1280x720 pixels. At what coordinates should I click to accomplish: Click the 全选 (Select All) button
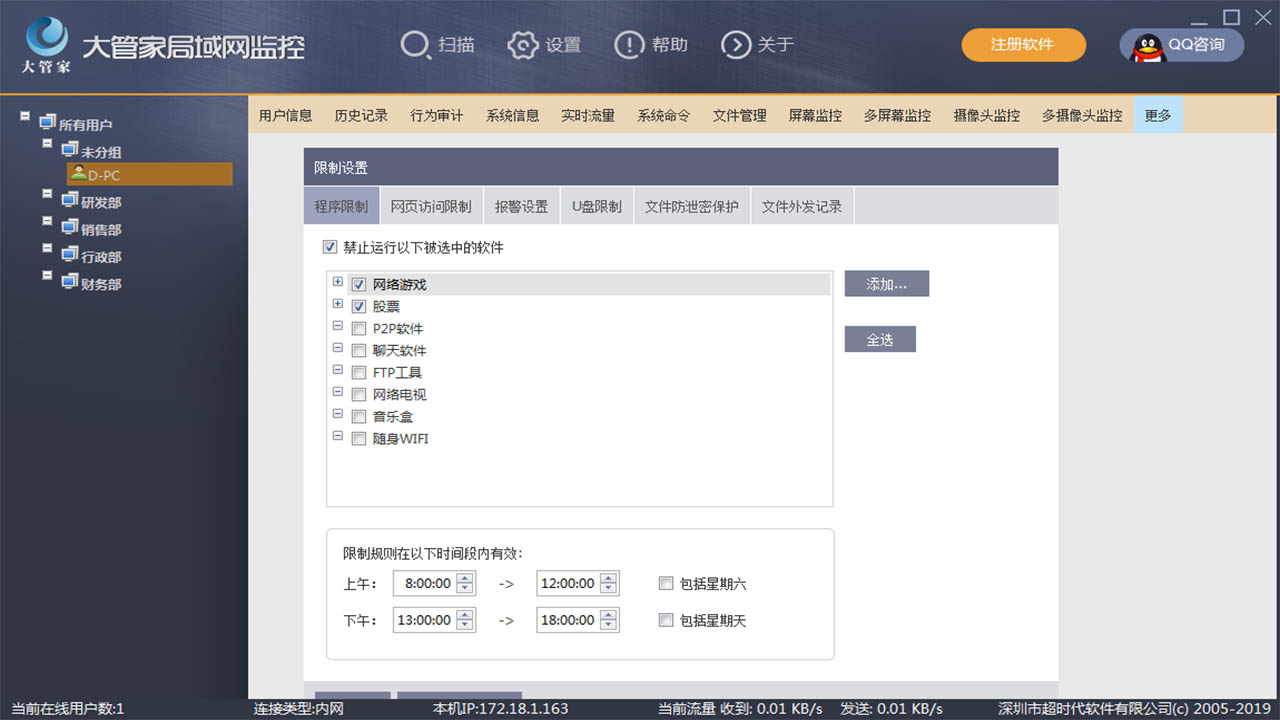pos(880,339)
